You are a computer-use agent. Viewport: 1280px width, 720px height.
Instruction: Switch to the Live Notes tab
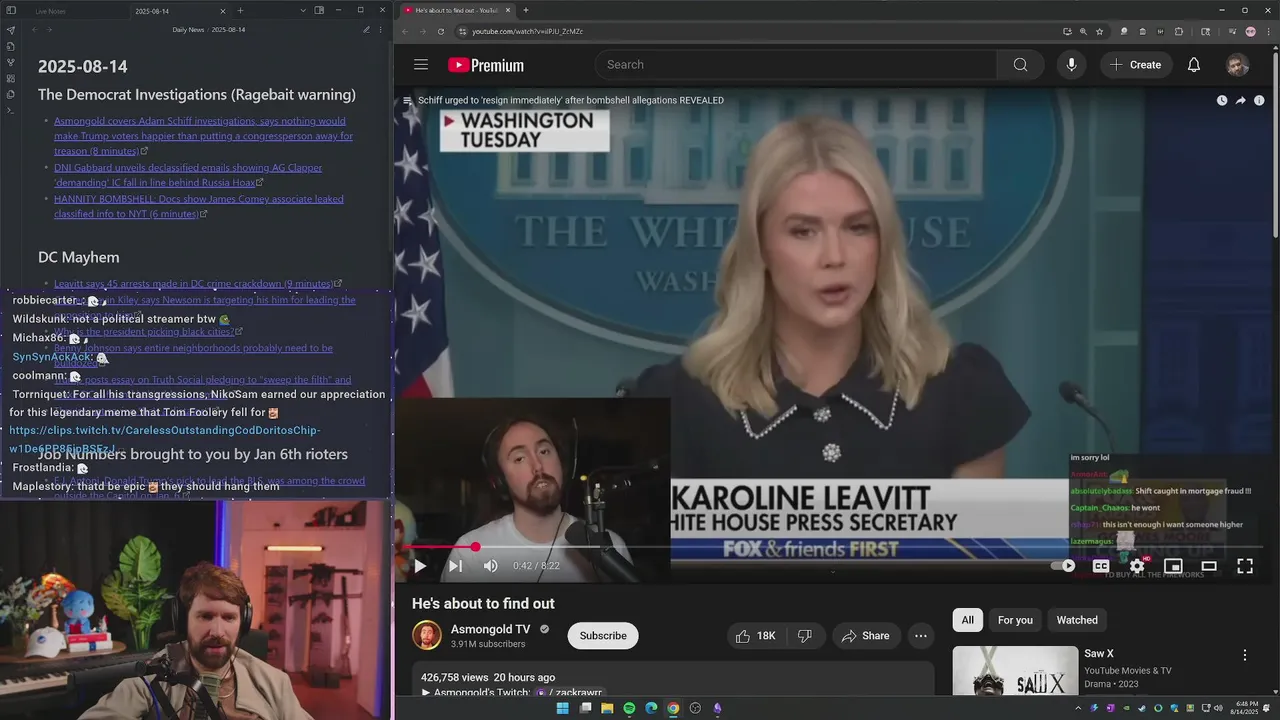tap(50, 11)
